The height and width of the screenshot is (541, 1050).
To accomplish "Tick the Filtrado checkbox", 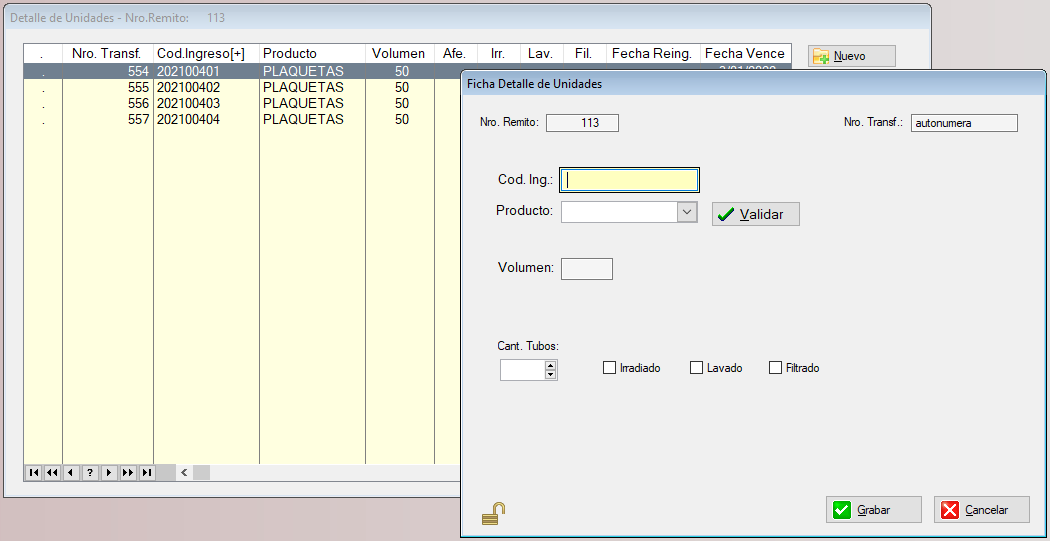I will tap(775, 368).
